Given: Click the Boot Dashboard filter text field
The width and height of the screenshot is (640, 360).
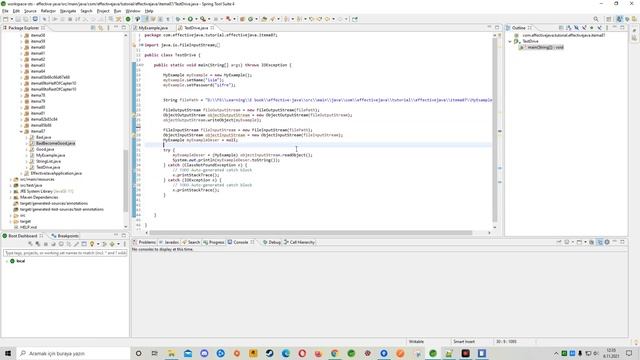Looking at the screenshot, I should pos(65,253).
